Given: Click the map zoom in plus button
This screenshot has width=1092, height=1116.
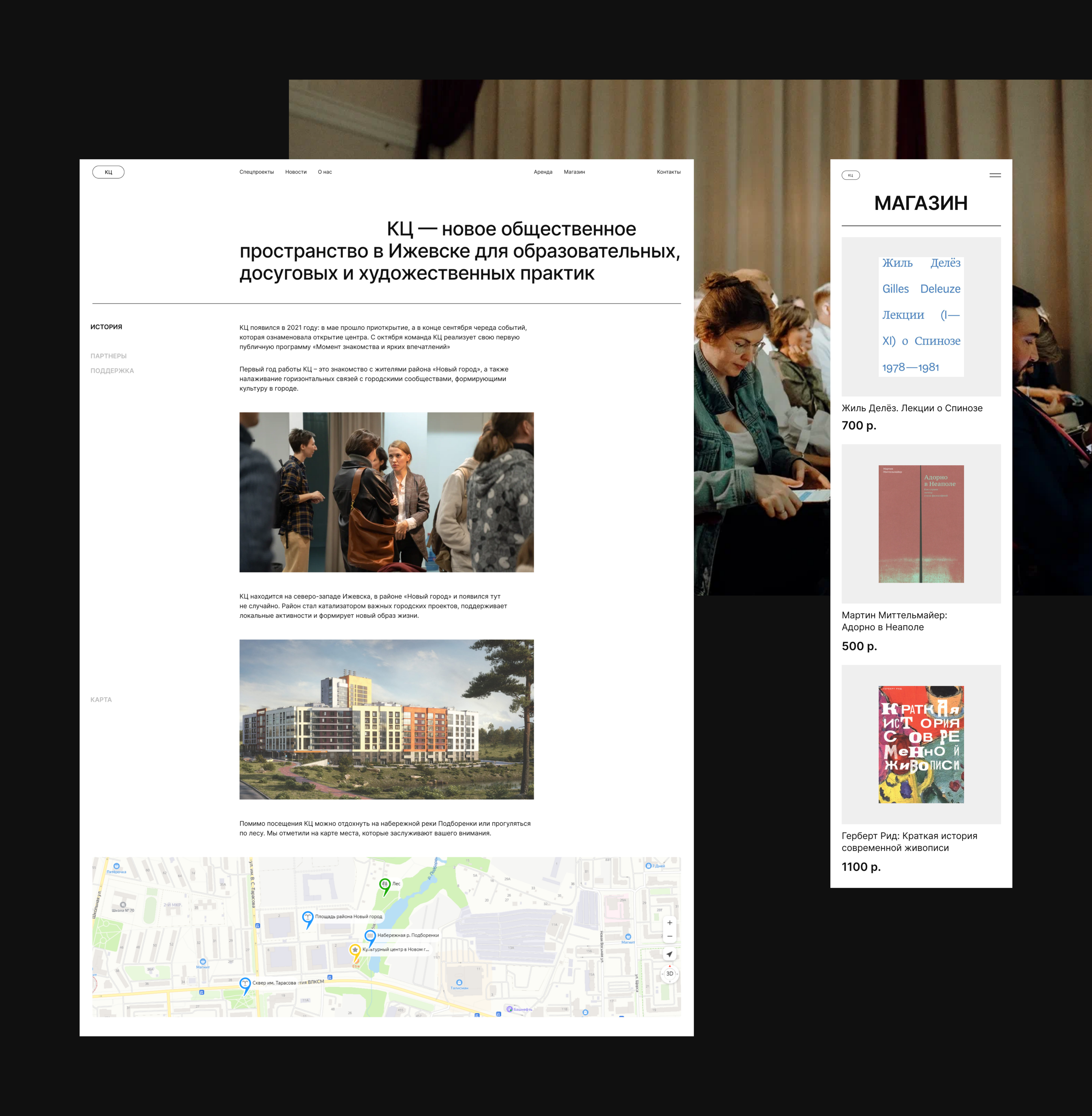Looking at the screenshot, I should pyautogui.click(x=669, y=923).
